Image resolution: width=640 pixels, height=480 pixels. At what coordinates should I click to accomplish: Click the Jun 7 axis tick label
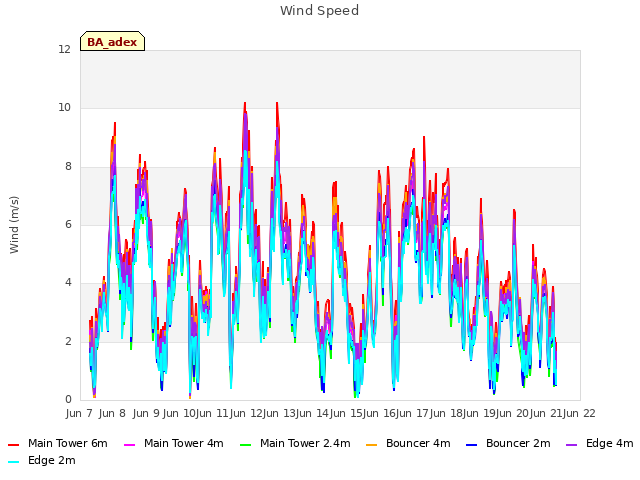pos(79,413)
